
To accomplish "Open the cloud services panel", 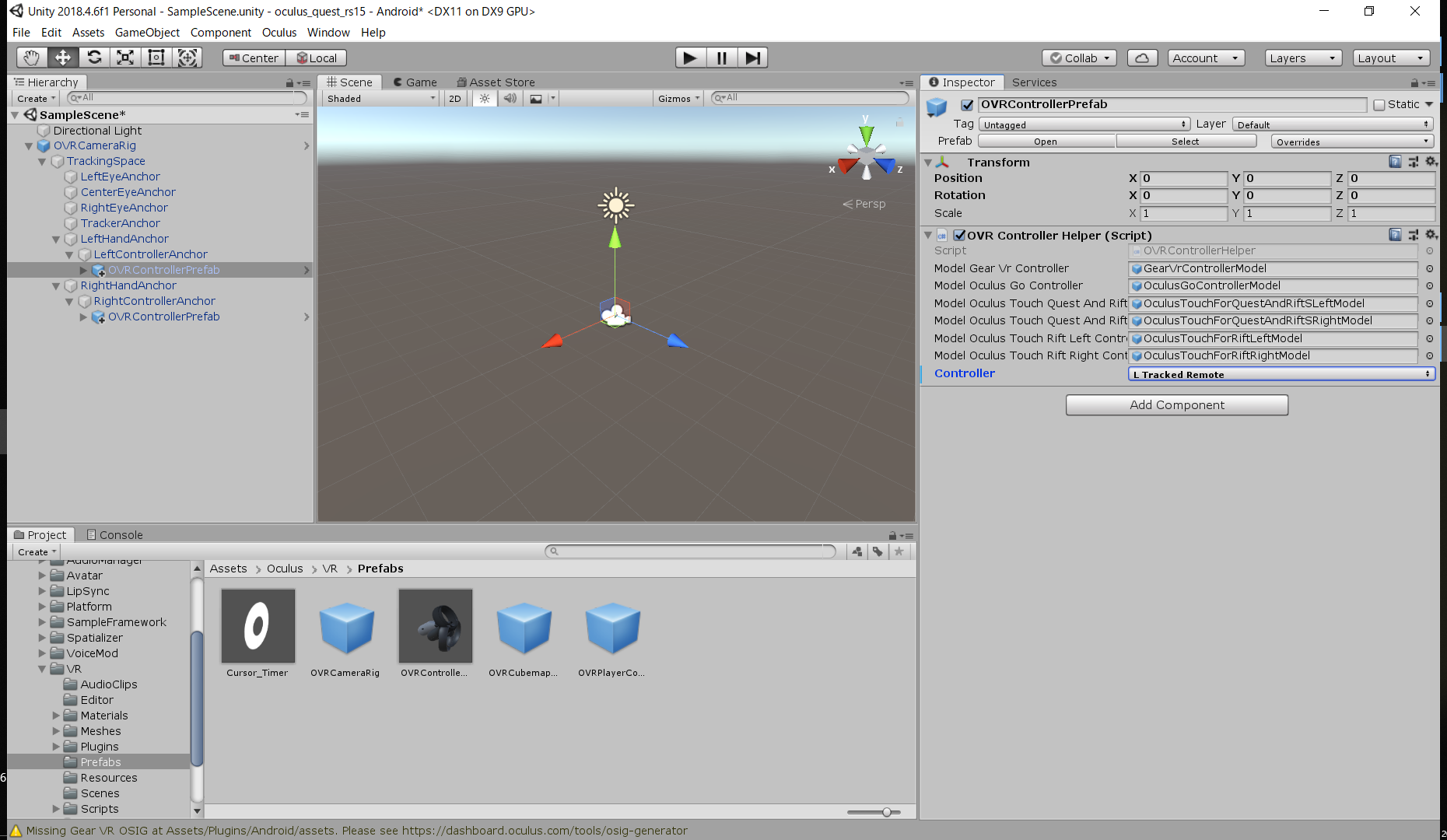I will point(1142,58).
